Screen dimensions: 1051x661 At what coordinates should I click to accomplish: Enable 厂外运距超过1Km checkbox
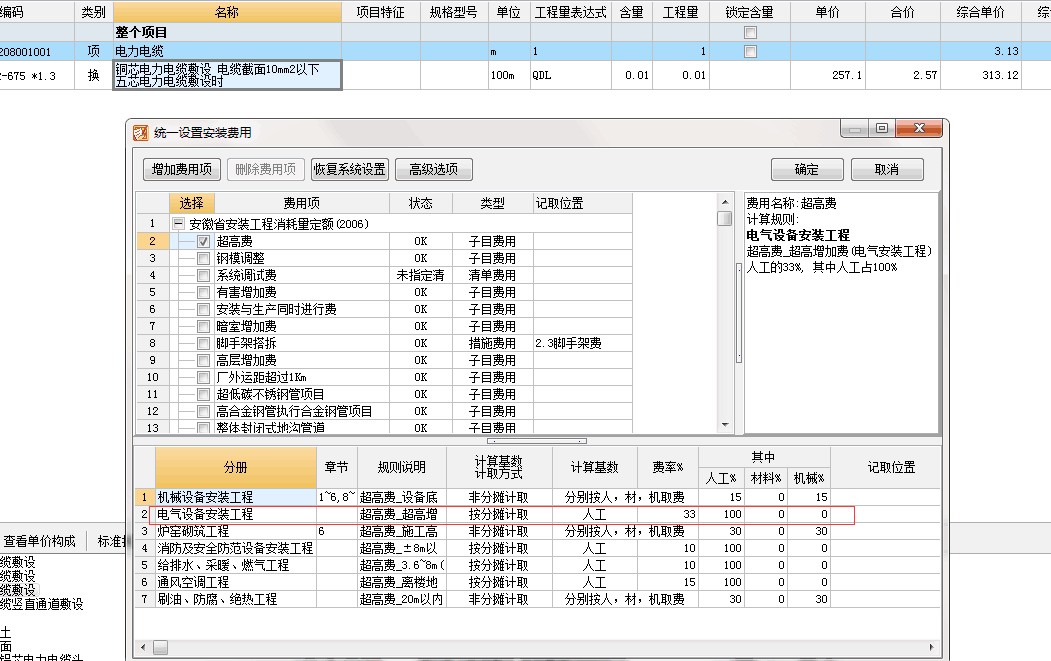point(204,377)
